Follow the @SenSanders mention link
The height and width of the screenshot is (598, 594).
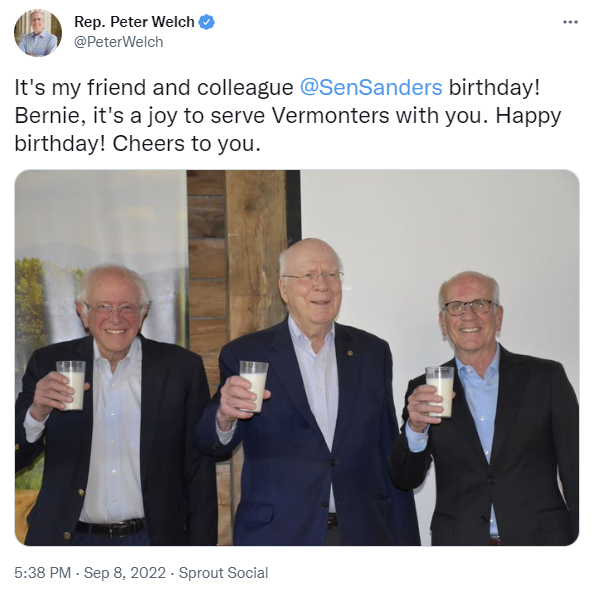(x=371, y=87)
